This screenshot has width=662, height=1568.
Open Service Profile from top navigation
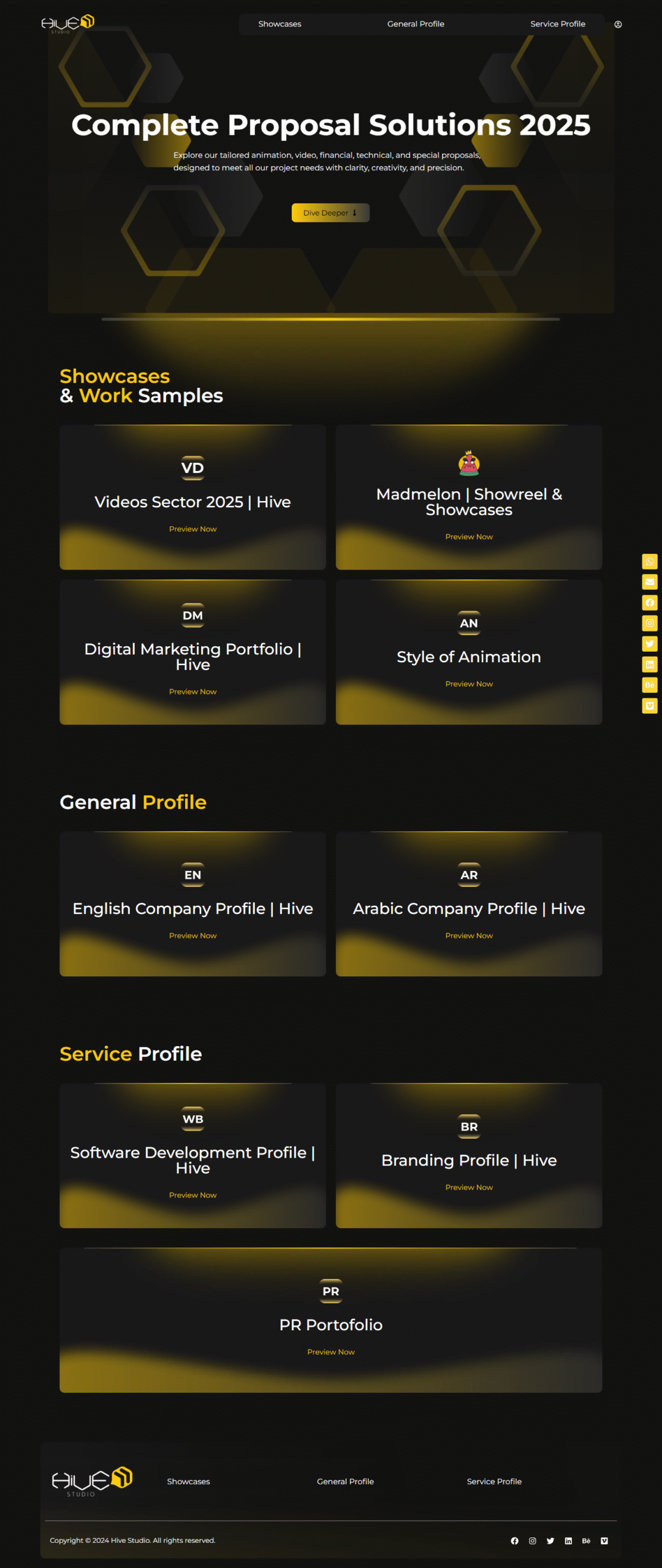click(558, 24)
